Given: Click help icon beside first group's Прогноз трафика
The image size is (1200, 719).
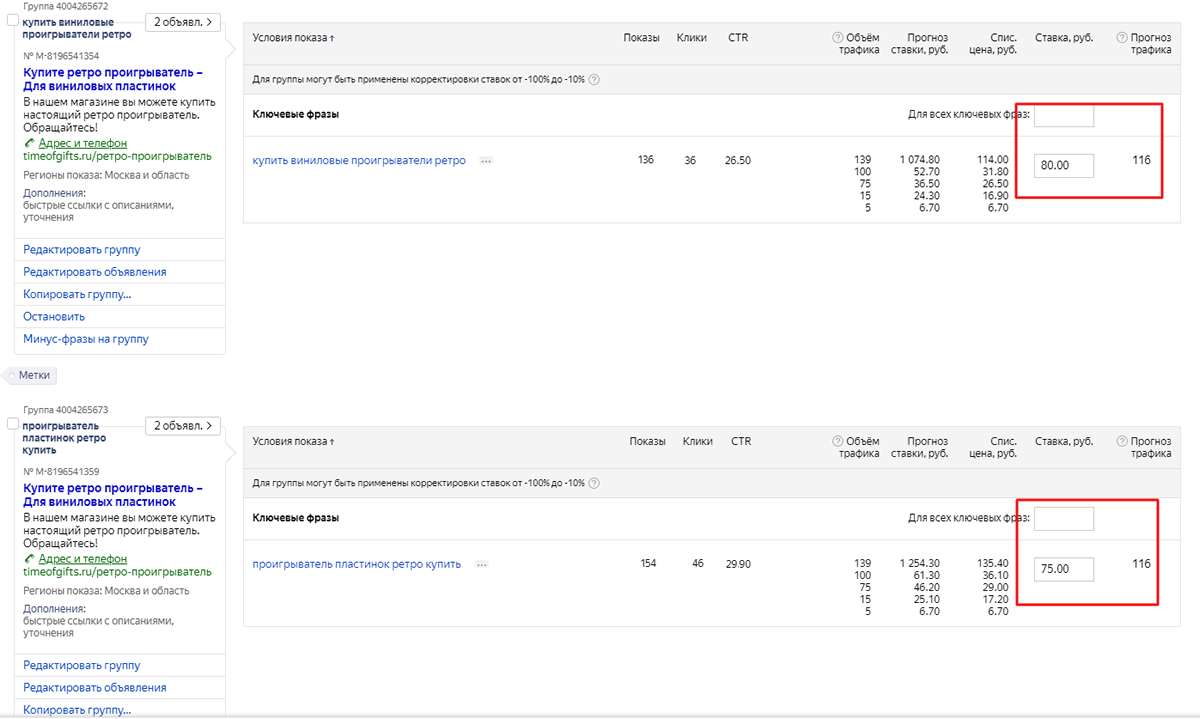Looking at the screenshot, I should click(x=1122, y=38).
